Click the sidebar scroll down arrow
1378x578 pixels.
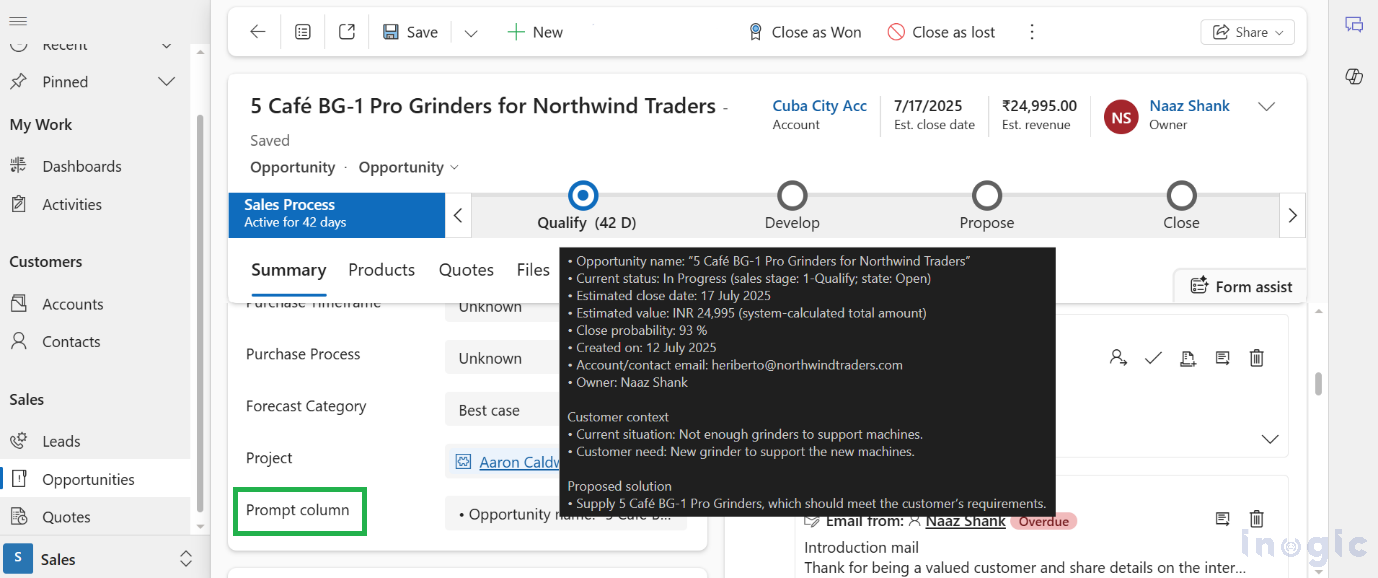coord(201,526)
